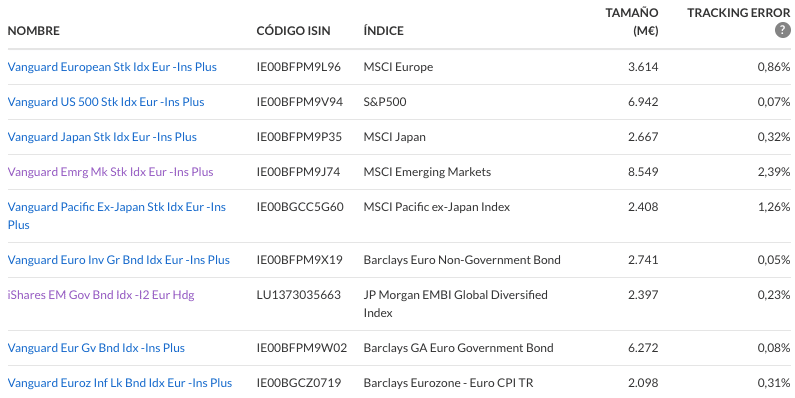Follow the Vanguard Japan Stk Idx link

[x=102, y=137]
